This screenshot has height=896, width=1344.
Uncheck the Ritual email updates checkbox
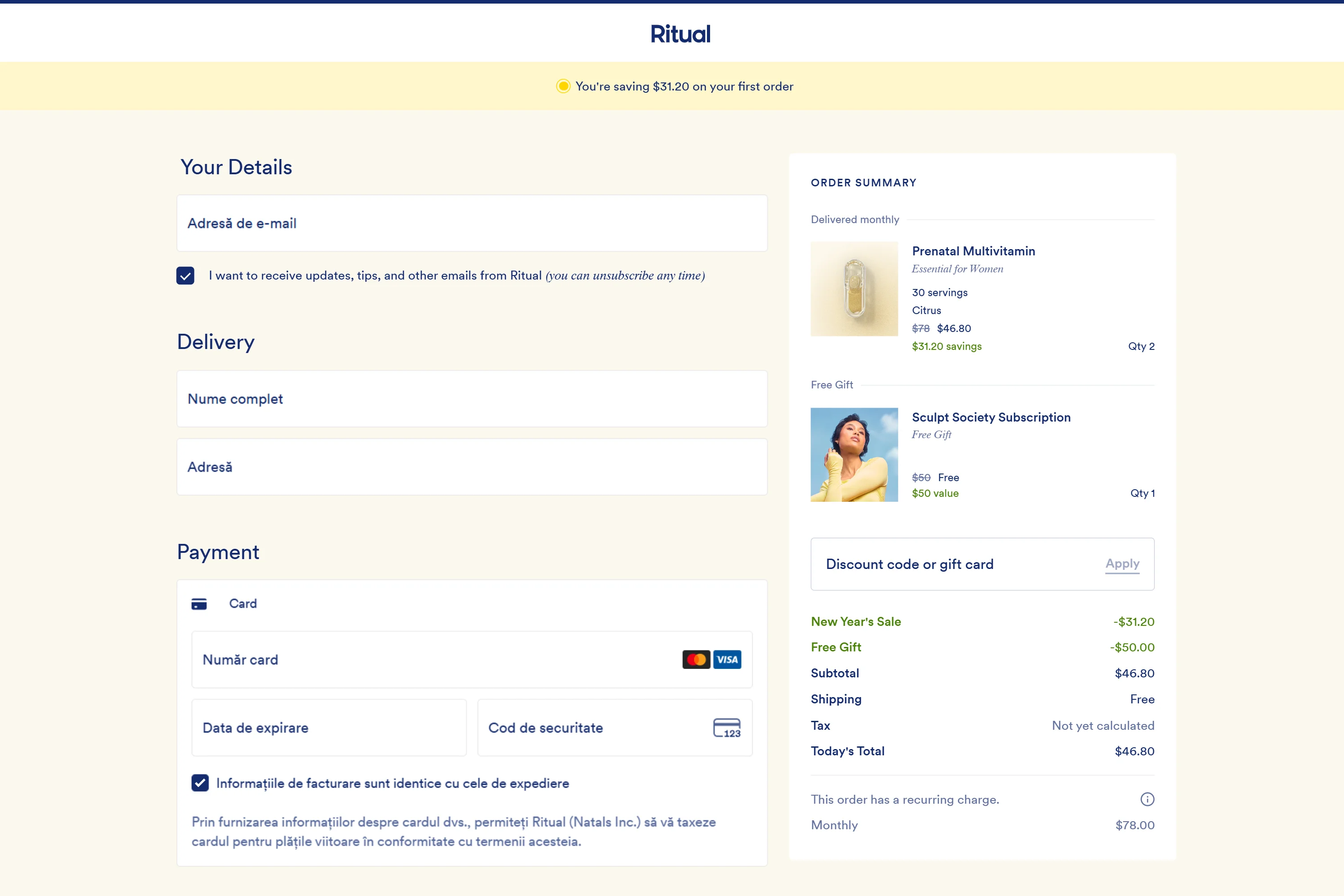pyautogui.click(x=185, y=276)
